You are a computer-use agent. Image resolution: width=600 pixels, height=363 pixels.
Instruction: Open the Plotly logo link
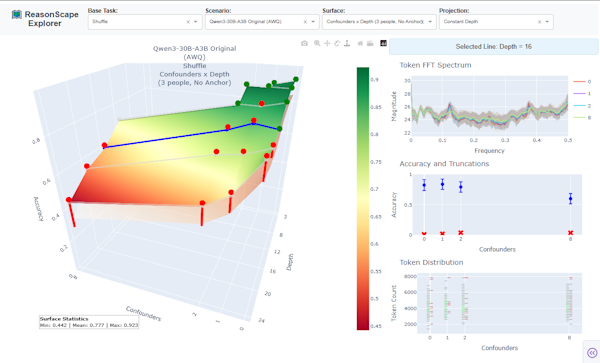383,43
